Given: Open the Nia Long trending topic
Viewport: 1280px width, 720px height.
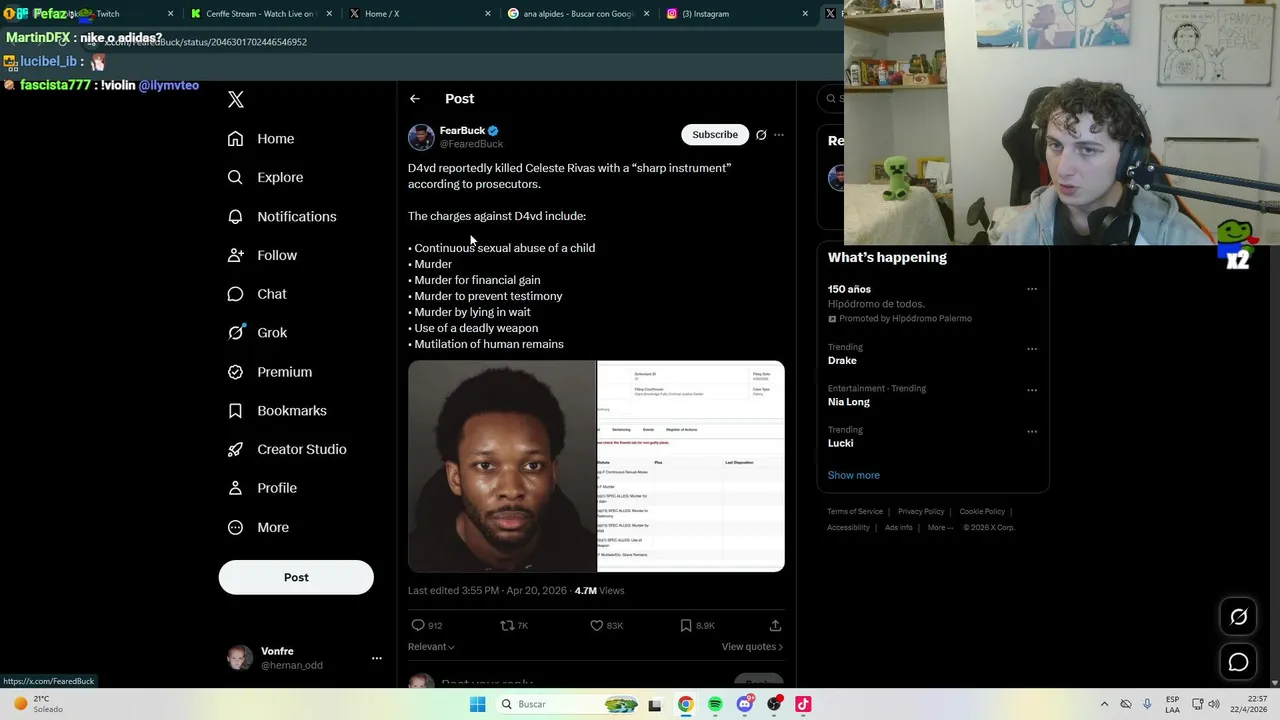Looking at the screenshot, I should point(849,402).
